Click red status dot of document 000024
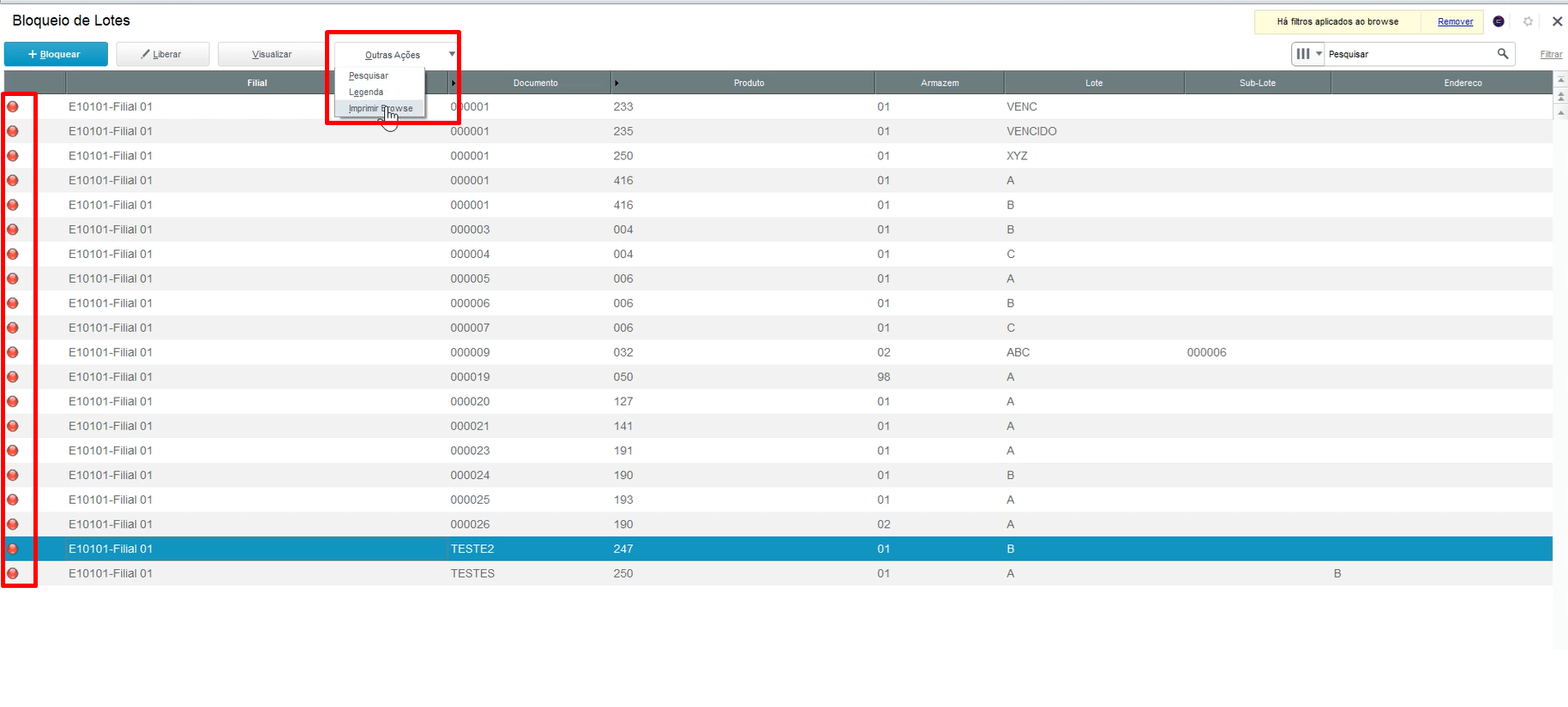The height and width of the screenshot is (707, 1568). [13, 476]
